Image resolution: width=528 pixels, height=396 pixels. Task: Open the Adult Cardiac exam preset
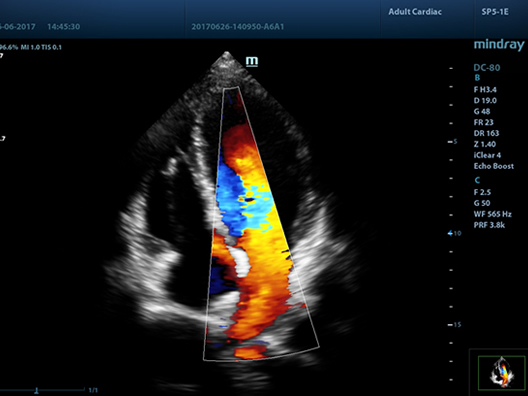tap(415, 12)
